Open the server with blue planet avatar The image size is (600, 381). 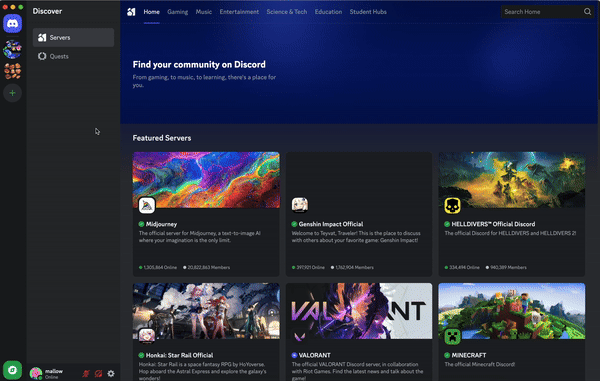coord(12,49)
